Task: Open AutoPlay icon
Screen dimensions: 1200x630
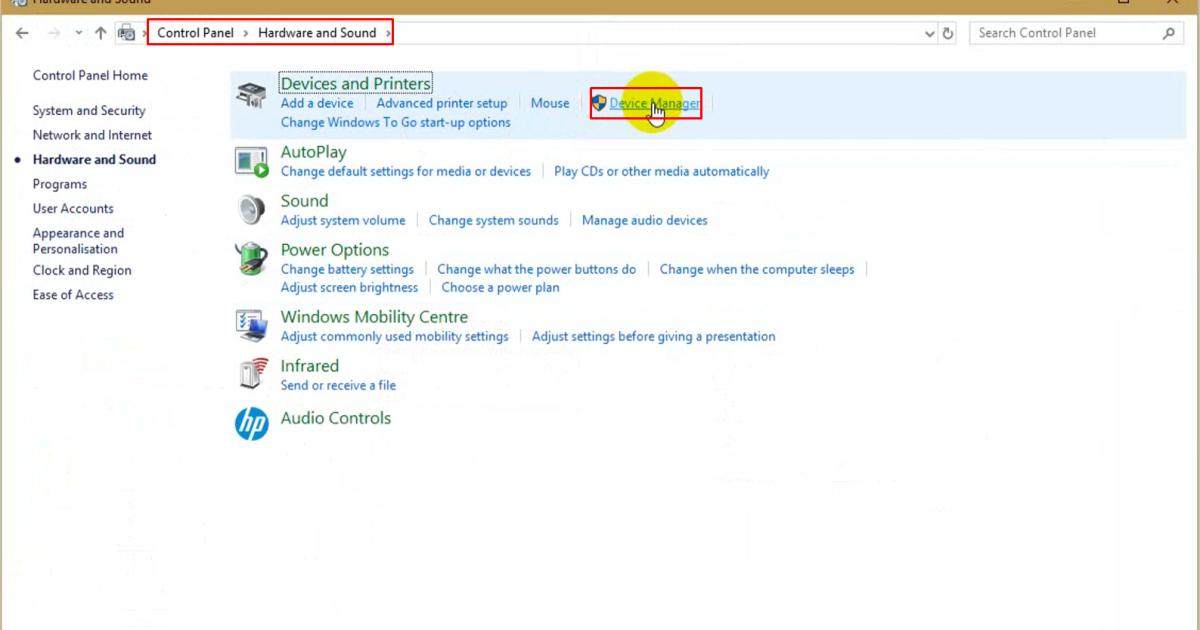Action: tap(251, 162)
